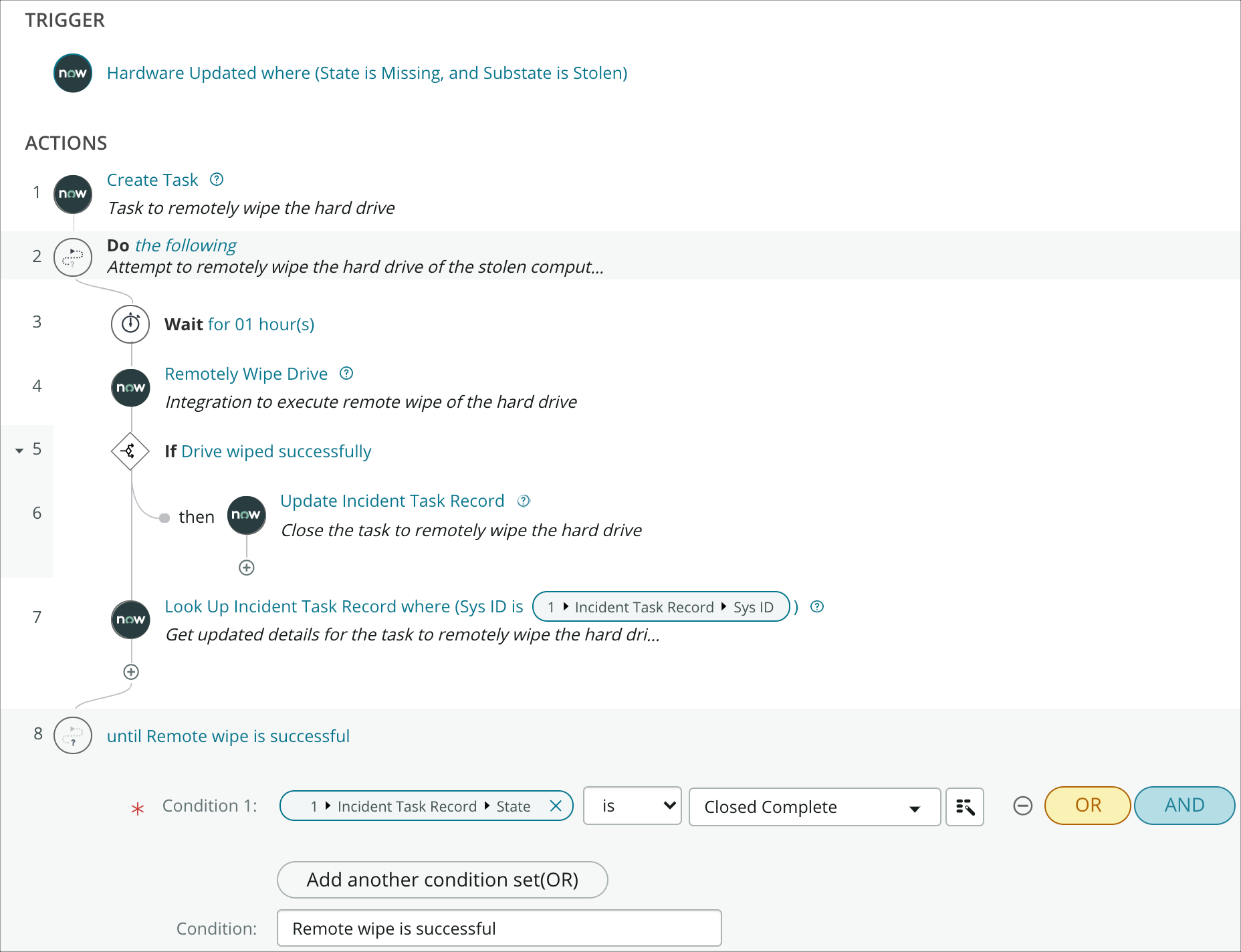Screen dimensions: 1241x952
Task: Open the Closed Complete value dropdown
Action: coord(813,807)
